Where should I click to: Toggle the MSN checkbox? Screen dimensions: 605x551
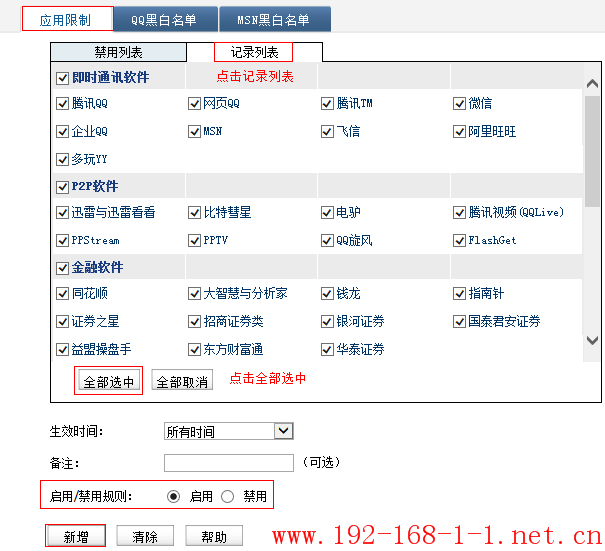(194, 132)
